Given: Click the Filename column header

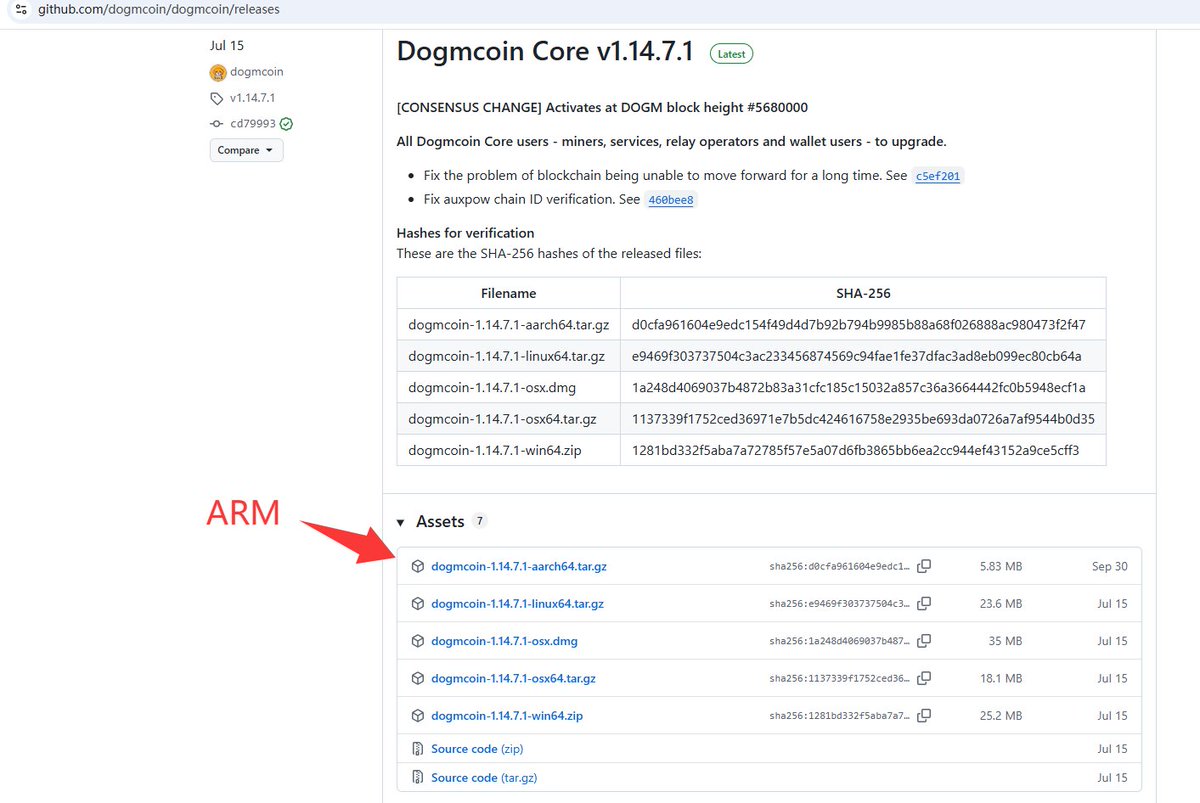Looking at the screenshot, I should 508,293.
